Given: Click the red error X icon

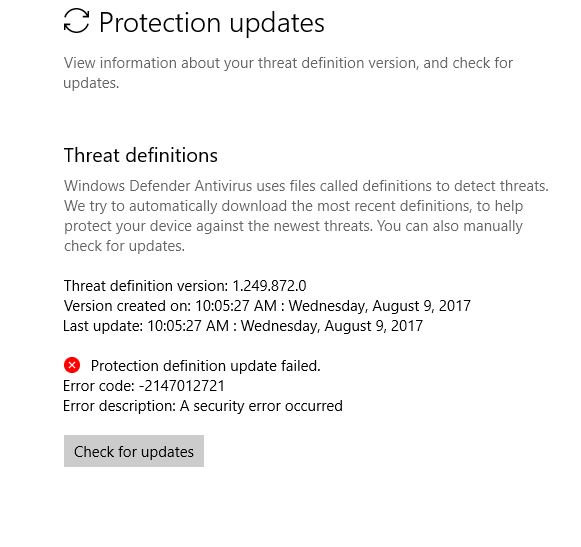Looking at the screenshot, I should coord(72,365).
